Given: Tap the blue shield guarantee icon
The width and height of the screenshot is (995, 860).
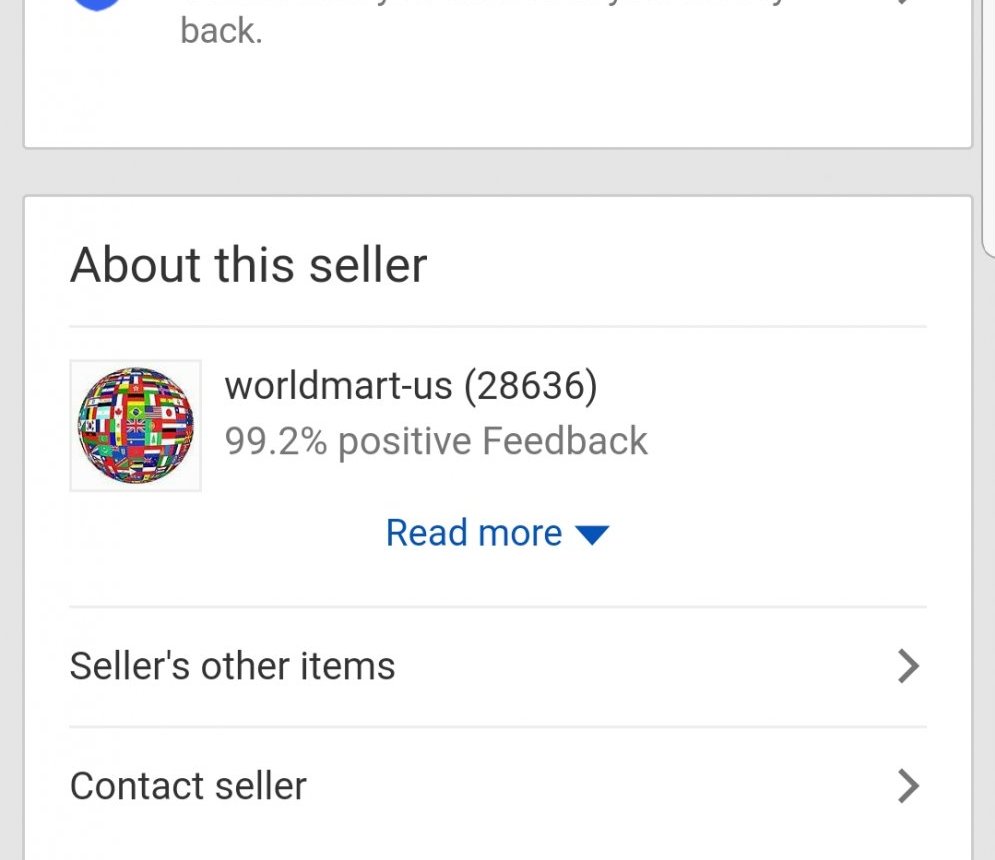Looking at the screenshot, I should point(98,3).
